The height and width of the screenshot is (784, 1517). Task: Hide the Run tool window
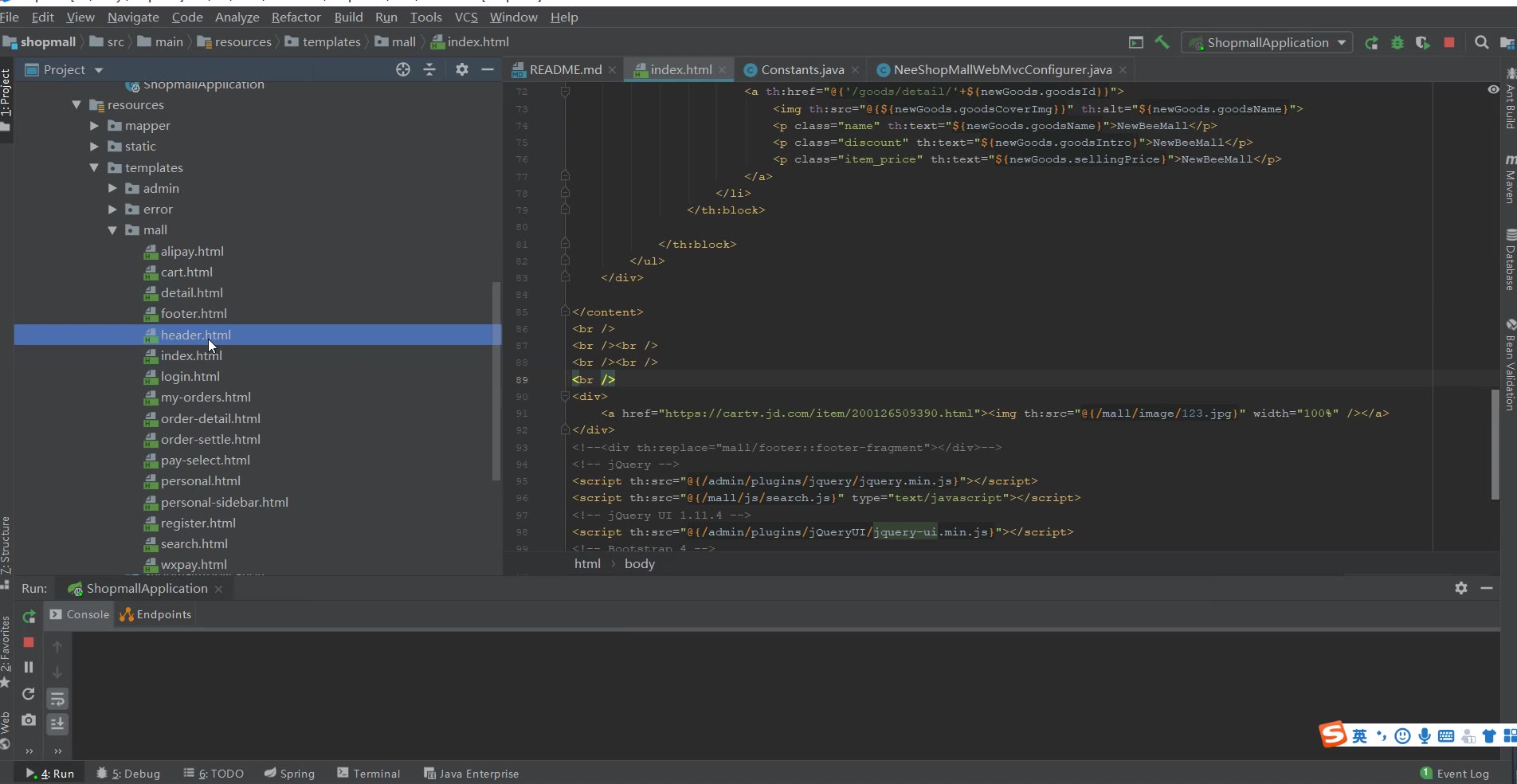1487,588
